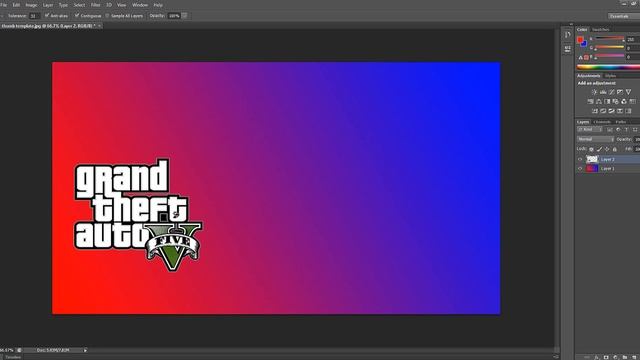640x360 pixels.
Task: Toggle lock all
Action: point(615,149)
